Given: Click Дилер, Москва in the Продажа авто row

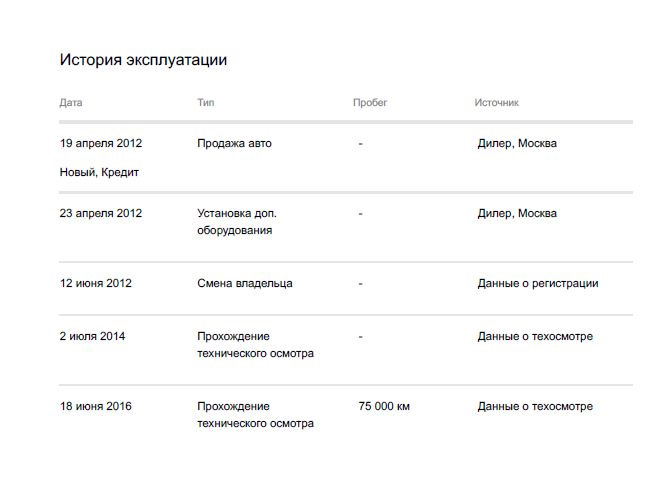Looking at the screenshot, I should [517, 143].
